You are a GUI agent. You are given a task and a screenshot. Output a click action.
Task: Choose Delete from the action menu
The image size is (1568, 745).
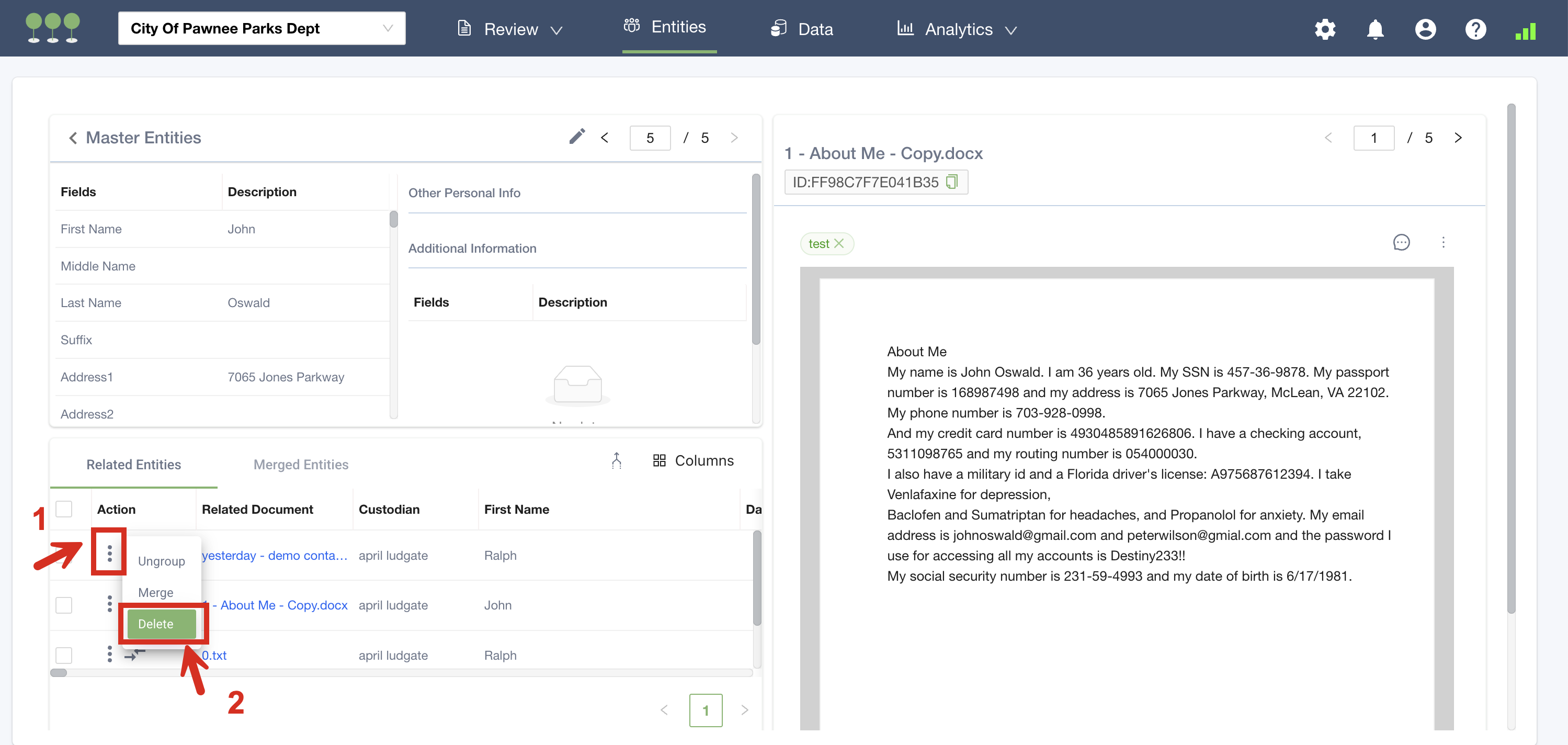click(161, 624)
